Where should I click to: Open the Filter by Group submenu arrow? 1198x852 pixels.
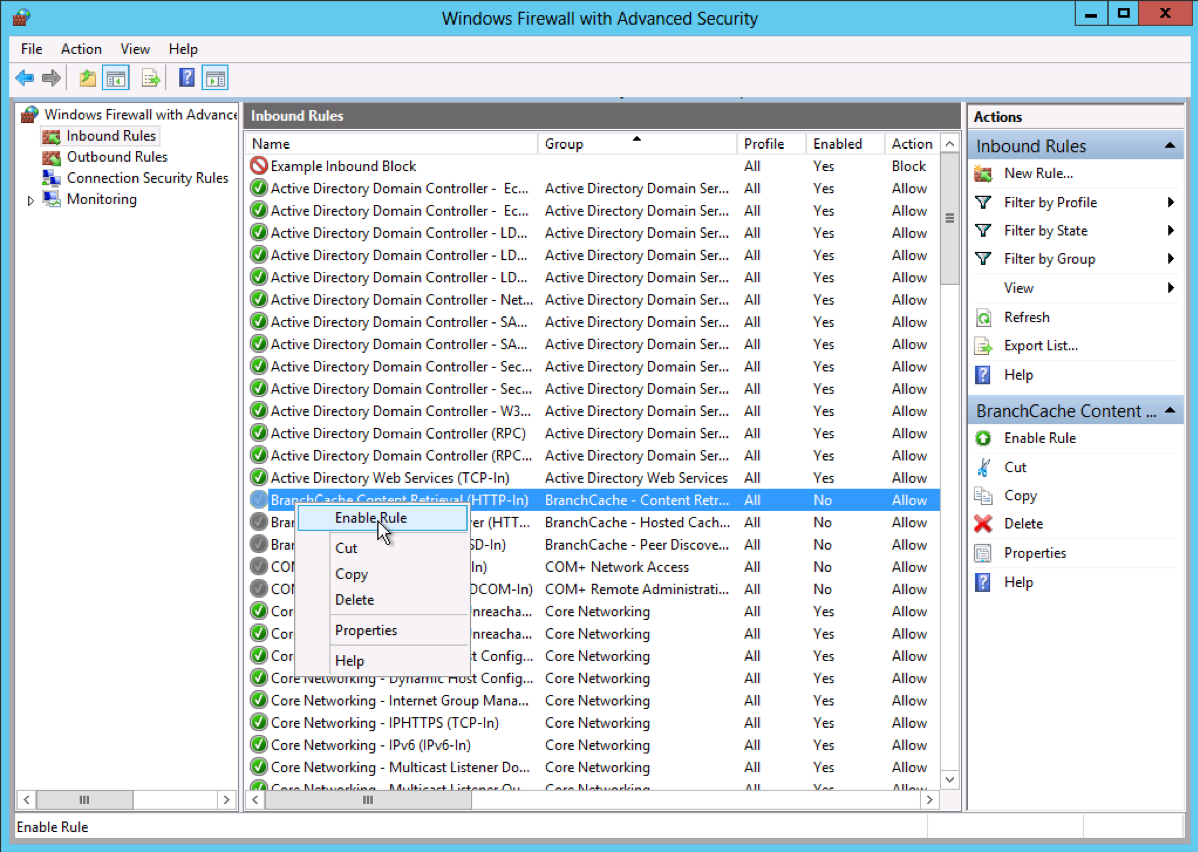pyautogui.click(x=1170, y=259)
